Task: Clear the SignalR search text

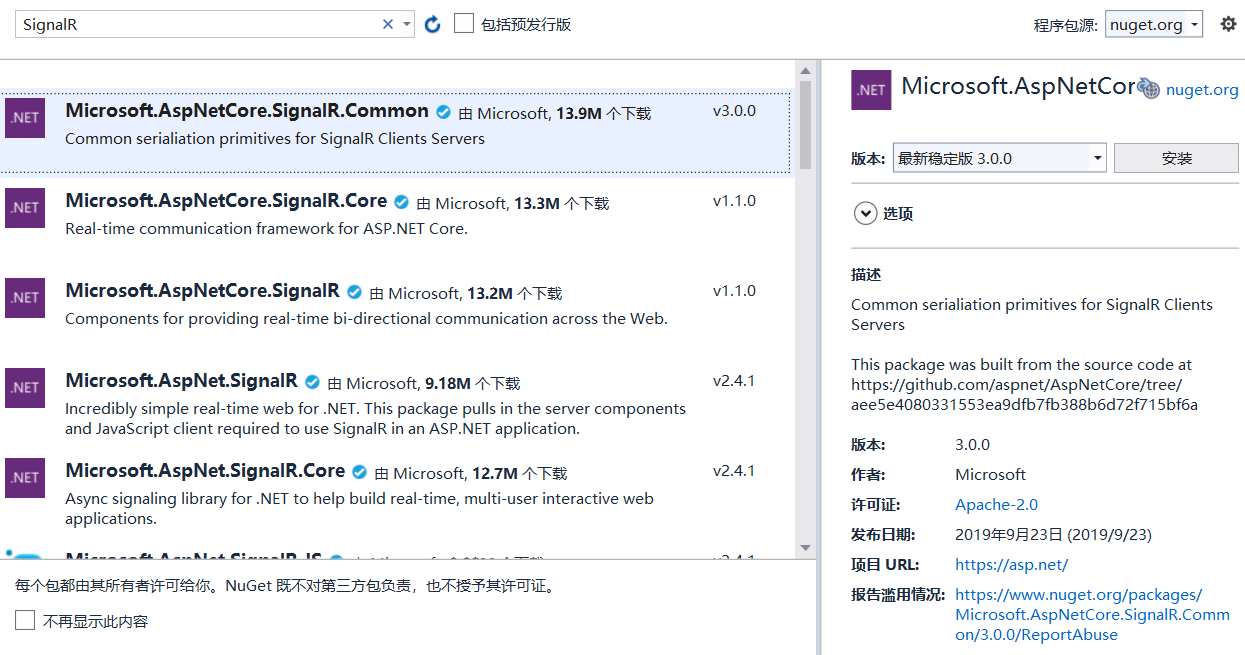Action: (x=388, y=24)
